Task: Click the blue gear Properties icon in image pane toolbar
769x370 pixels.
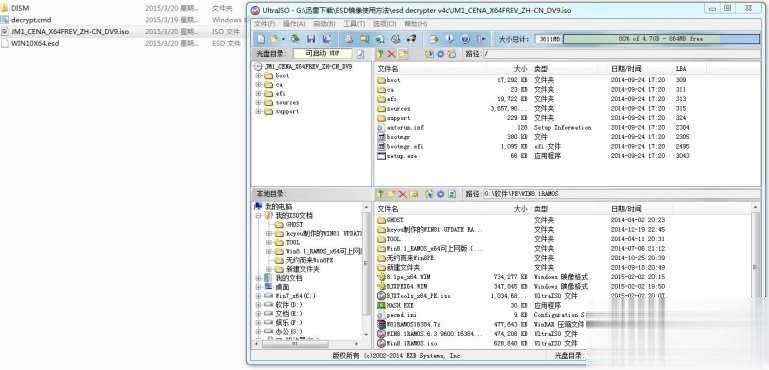Action: [440, 53]
